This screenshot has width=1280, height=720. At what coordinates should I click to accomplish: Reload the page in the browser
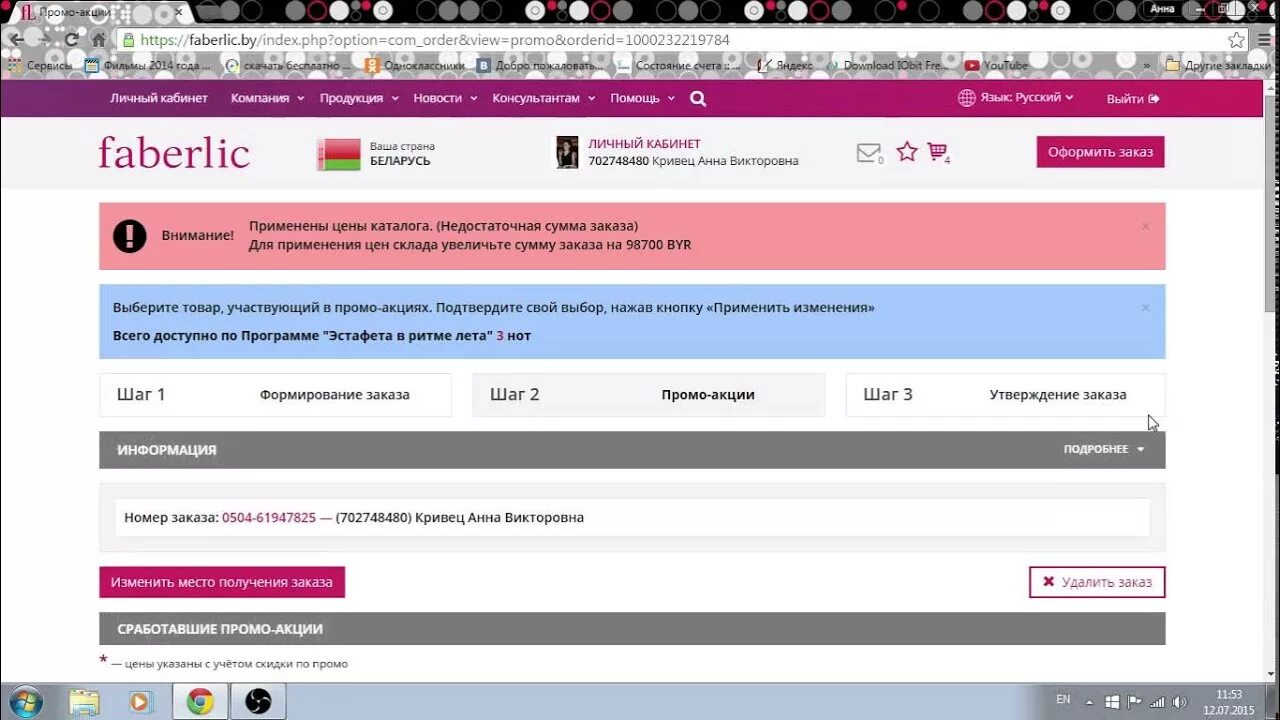[x=72, y=40]
